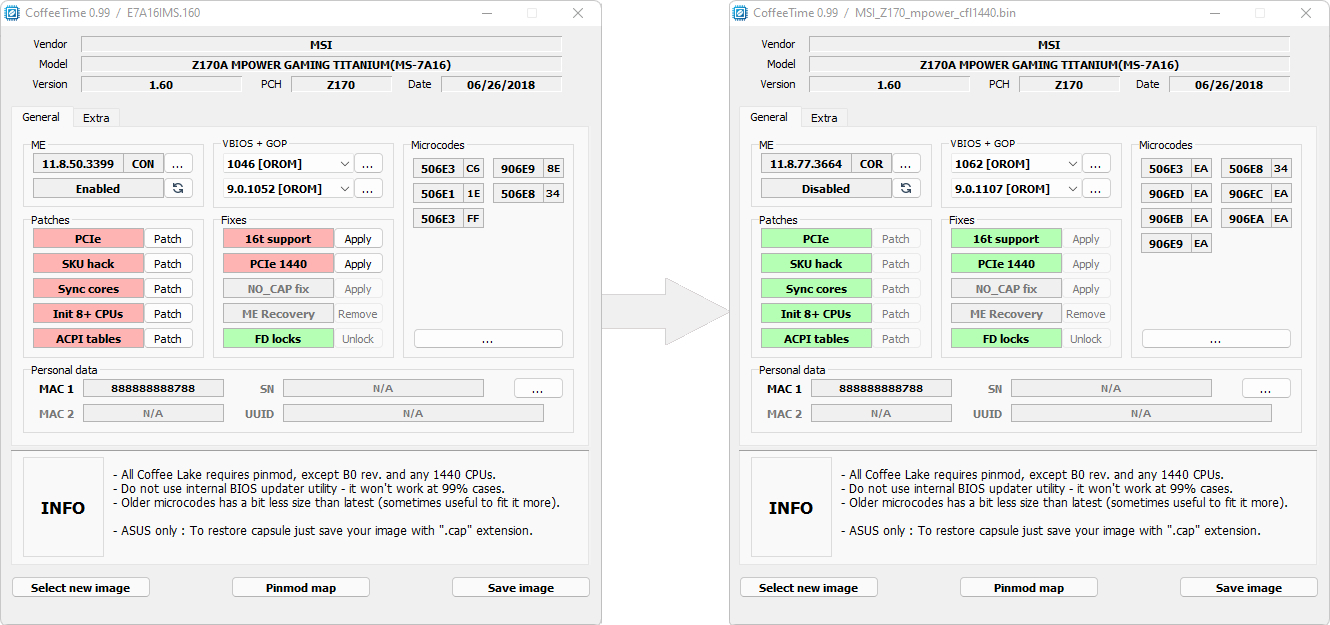Click Patch button beside red PCIe label
Screen dimensions: 1330x625
pyautogui.click(x=168, y=239)
